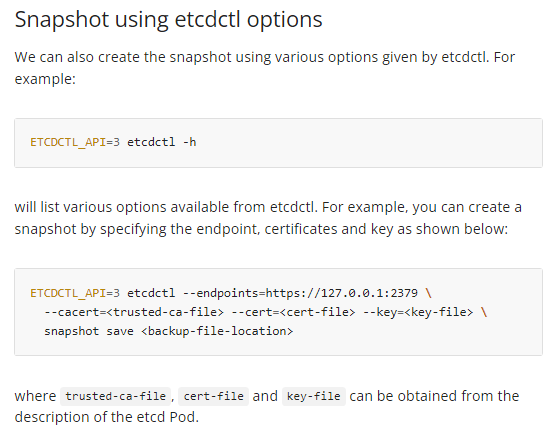Click the --key=<key-file> option

point(418,312)
